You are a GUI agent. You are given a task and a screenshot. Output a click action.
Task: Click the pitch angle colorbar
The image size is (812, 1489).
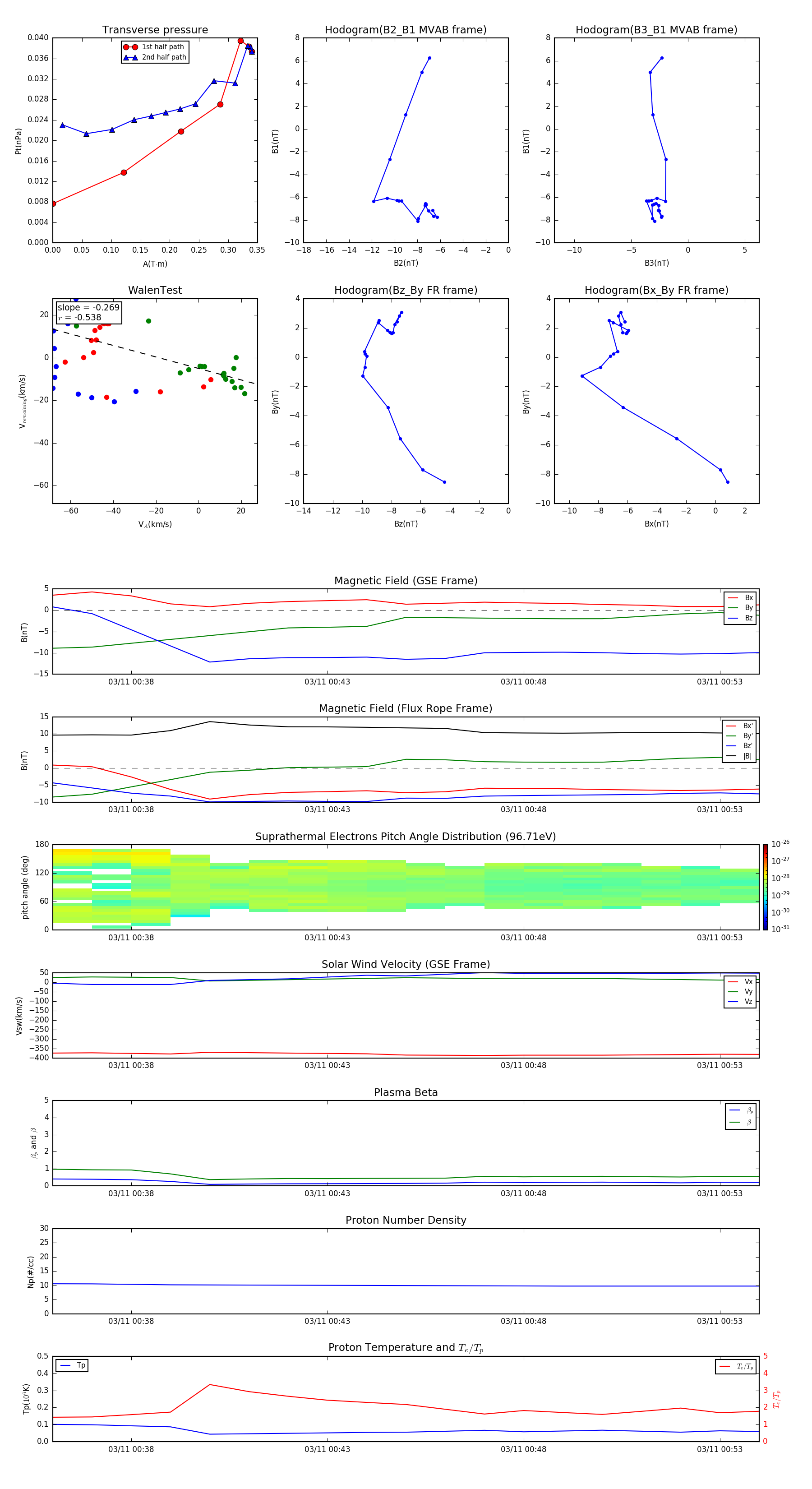point(765,888)
